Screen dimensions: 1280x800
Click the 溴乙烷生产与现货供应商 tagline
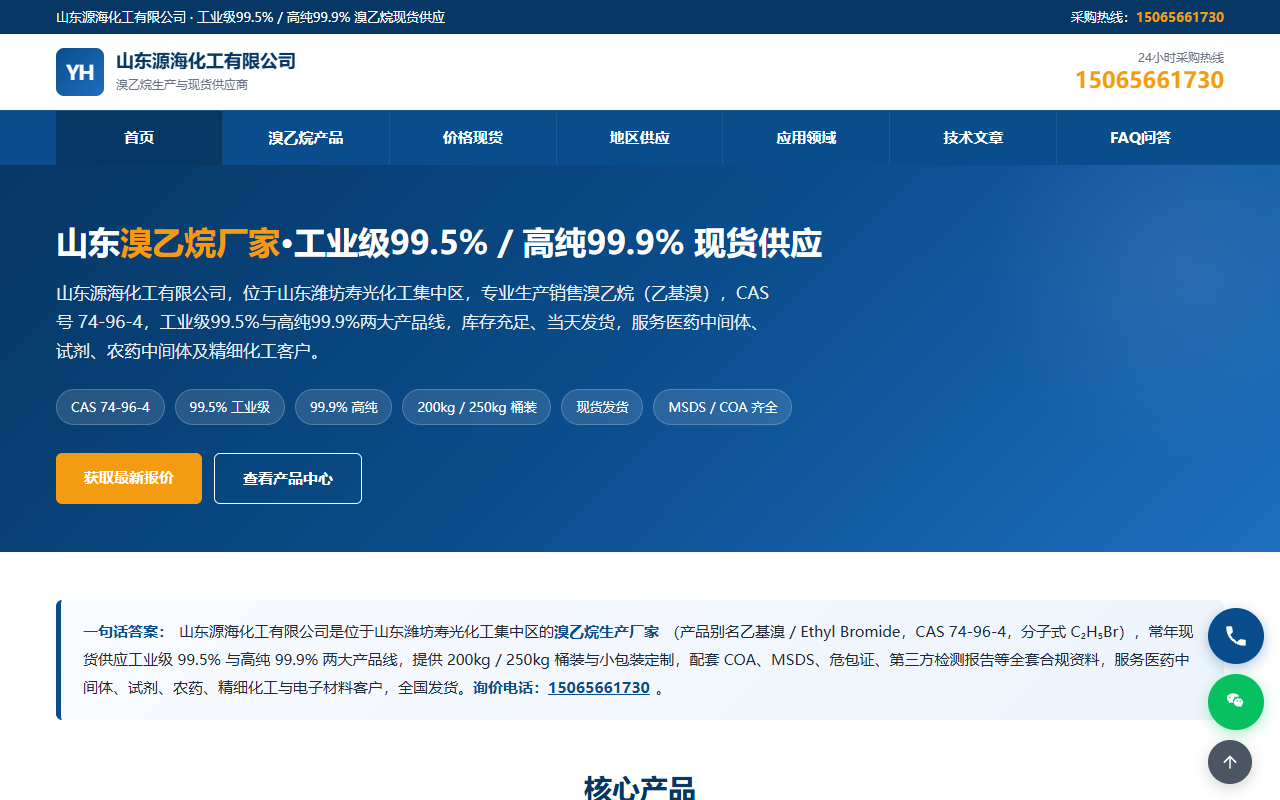tap(182, 85)
